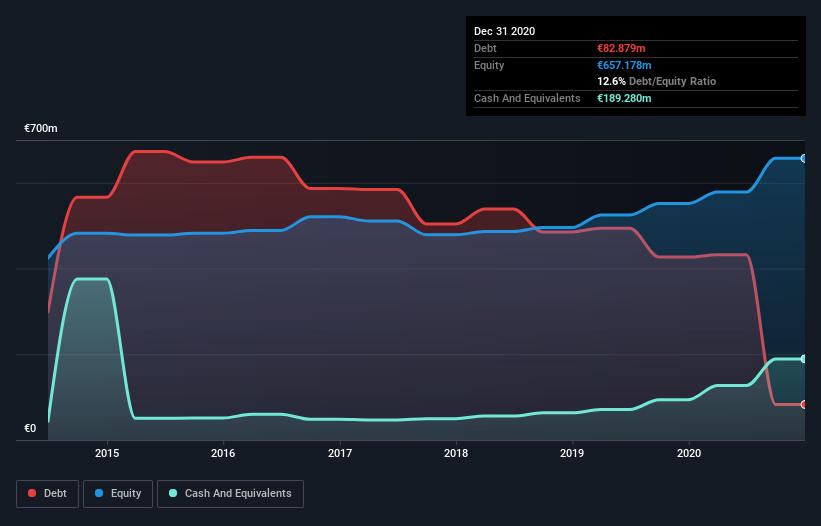Click the €189.280m cash value
The image size is (821, 526).
624,98
